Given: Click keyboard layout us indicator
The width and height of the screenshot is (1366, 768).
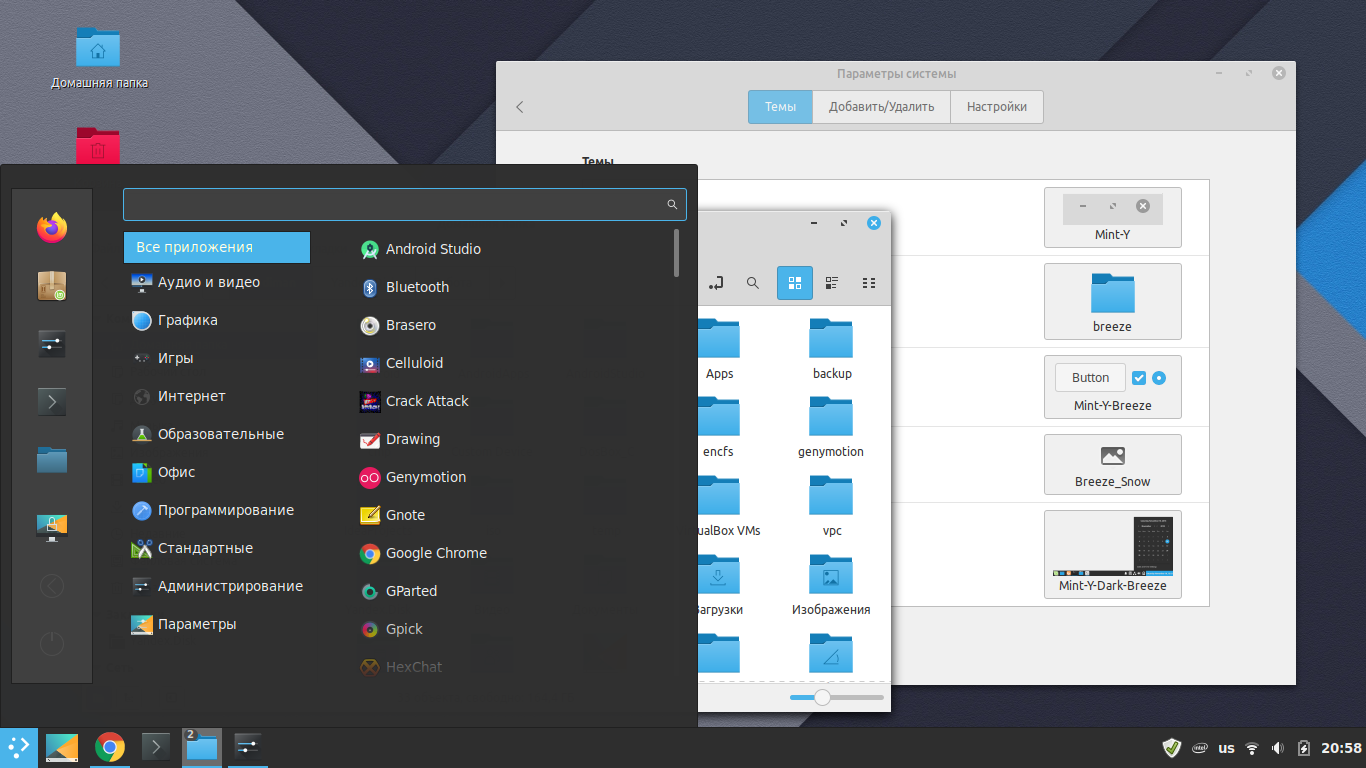Looking at the screenshot, I should pos(1226,748).
